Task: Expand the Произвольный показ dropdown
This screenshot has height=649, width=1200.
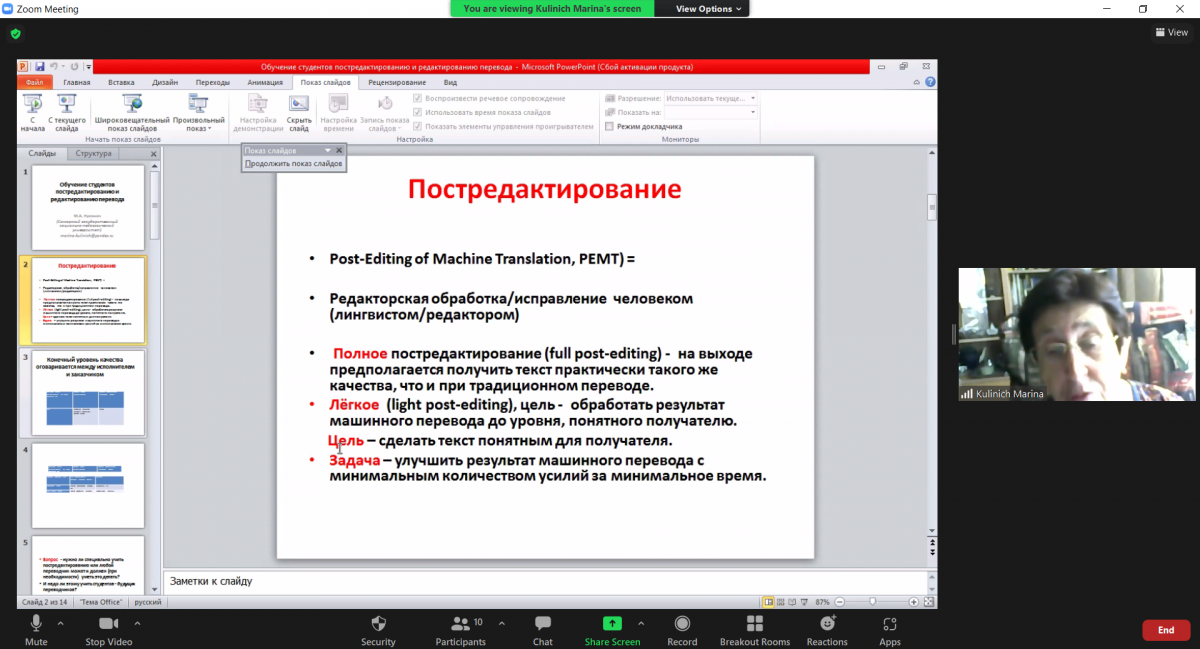Action: [x=198, y=113]
